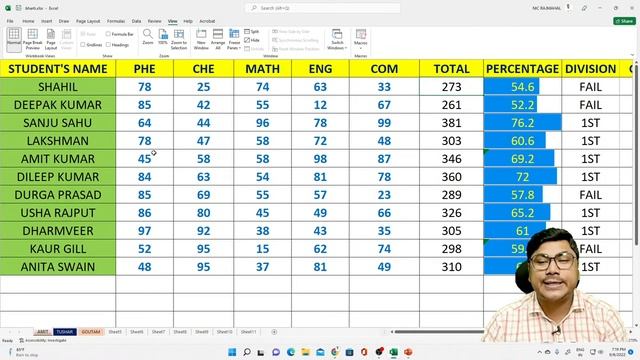Click Zoom to Selection
Image resolution: width=640 pixels, height=360 pixels.
point(179,39)
